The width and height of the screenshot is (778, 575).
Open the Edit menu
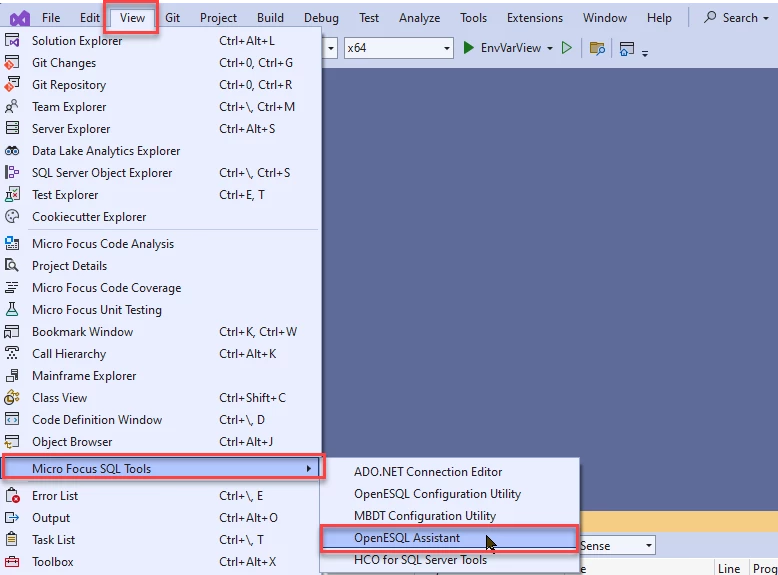90,18
